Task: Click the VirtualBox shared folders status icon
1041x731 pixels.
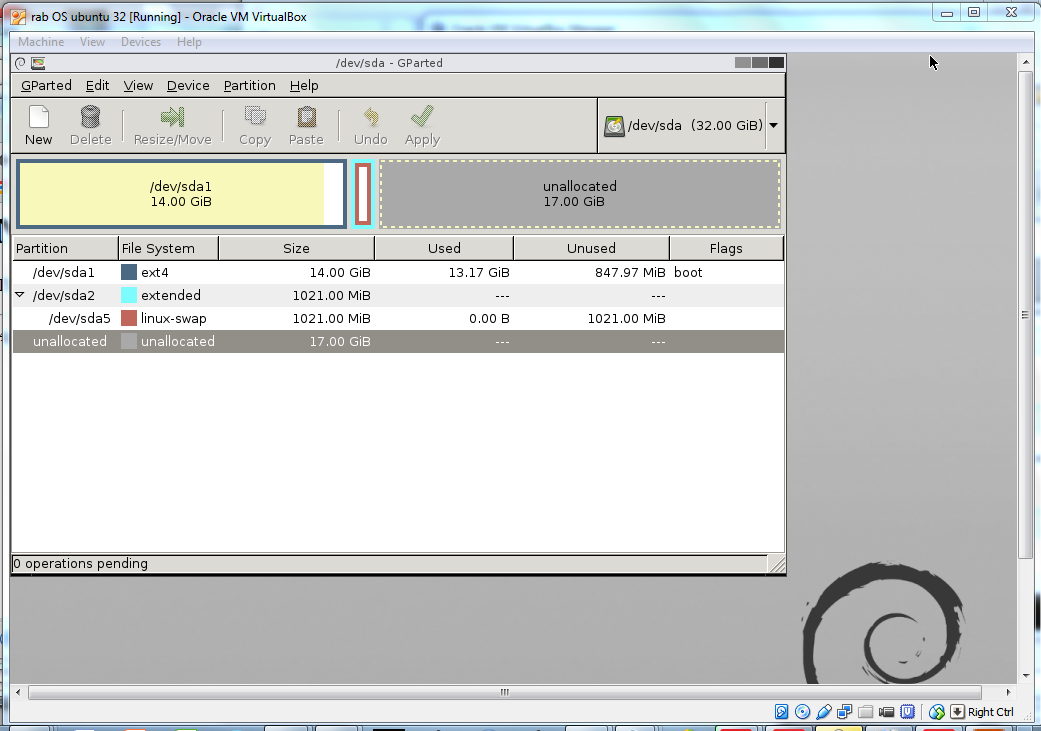Action: tap(866, 712)
